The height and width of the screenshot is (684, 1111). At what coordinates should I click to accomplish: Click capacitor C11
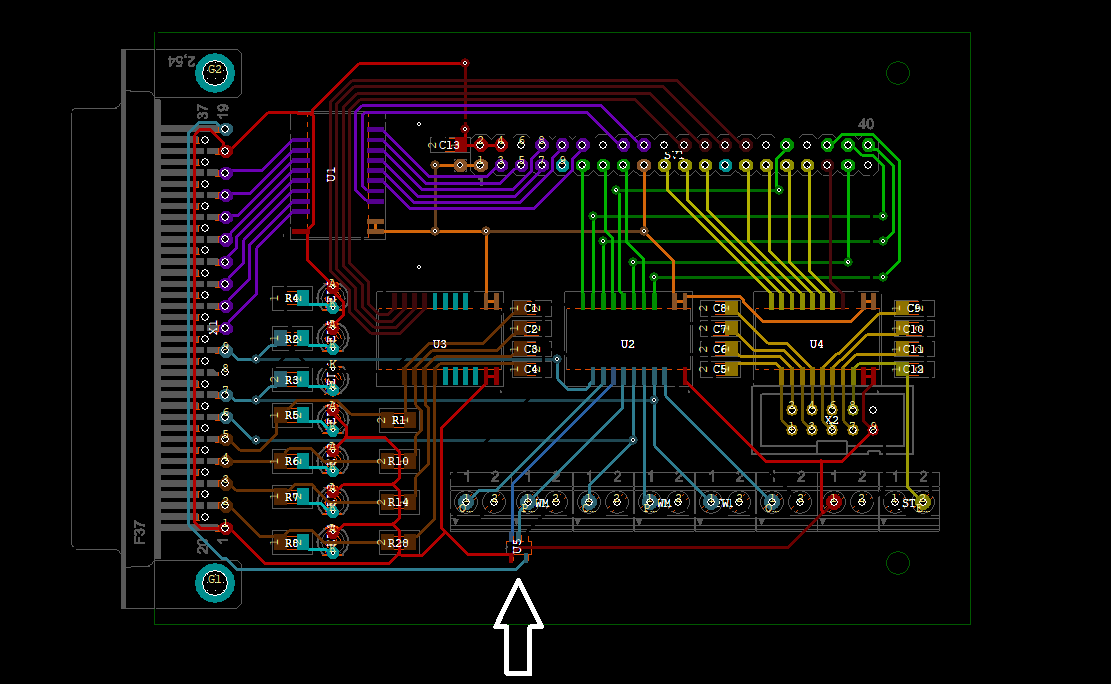coord(914,349)
